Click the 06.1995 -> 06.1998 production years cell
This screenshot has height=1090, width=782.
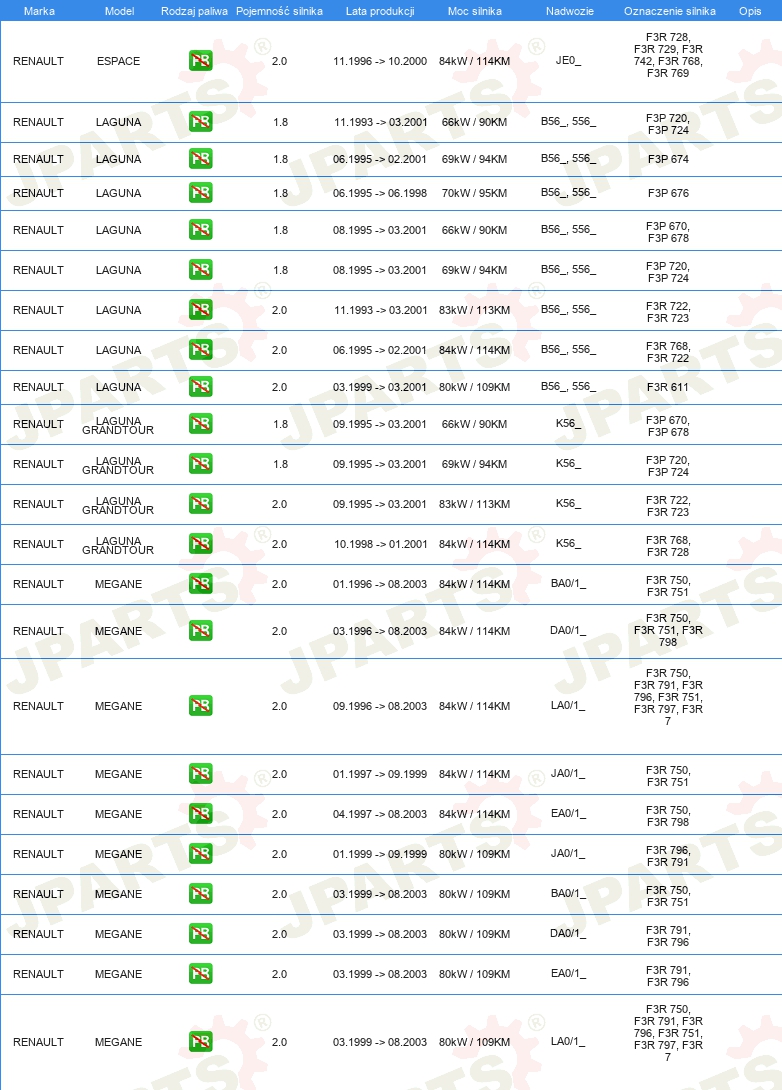pos(380,193)
